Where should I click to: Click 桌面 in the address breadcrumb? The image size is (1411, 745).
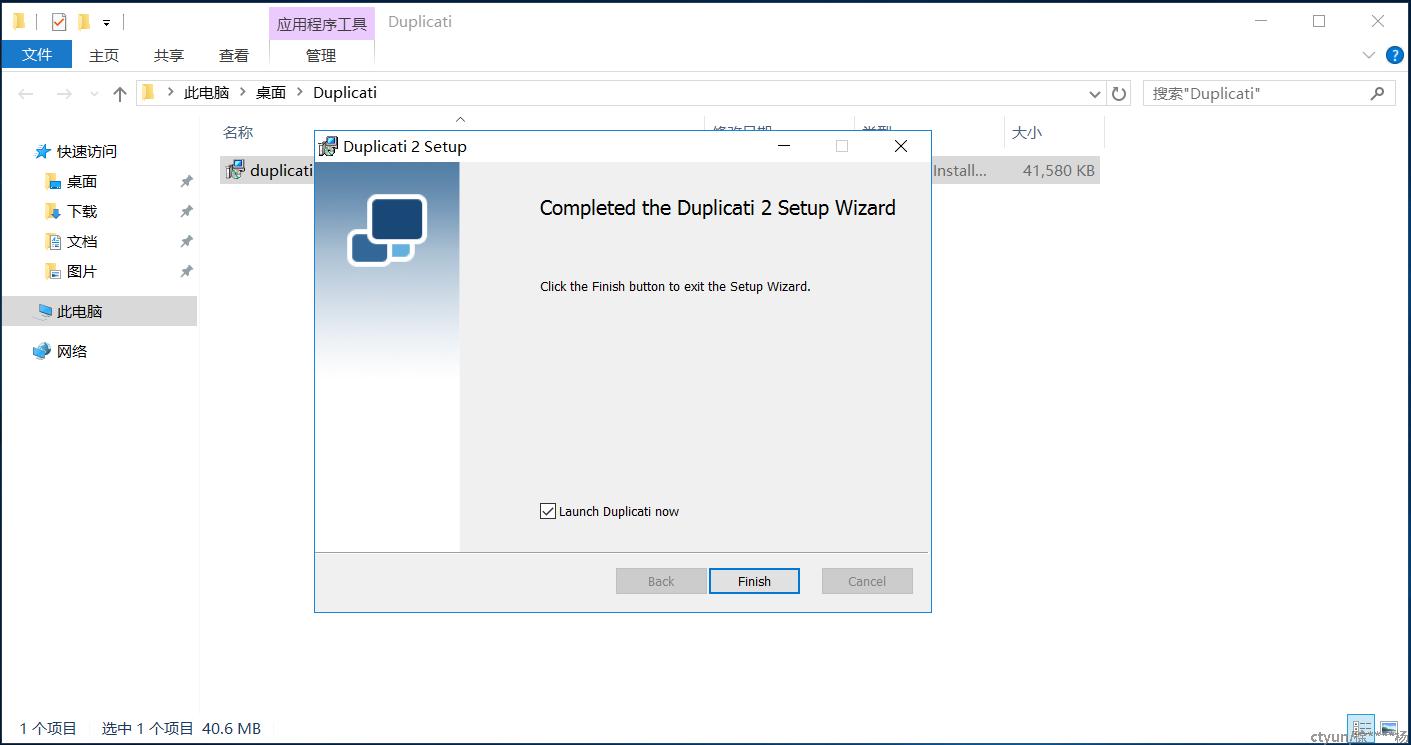tap(270, 92)
